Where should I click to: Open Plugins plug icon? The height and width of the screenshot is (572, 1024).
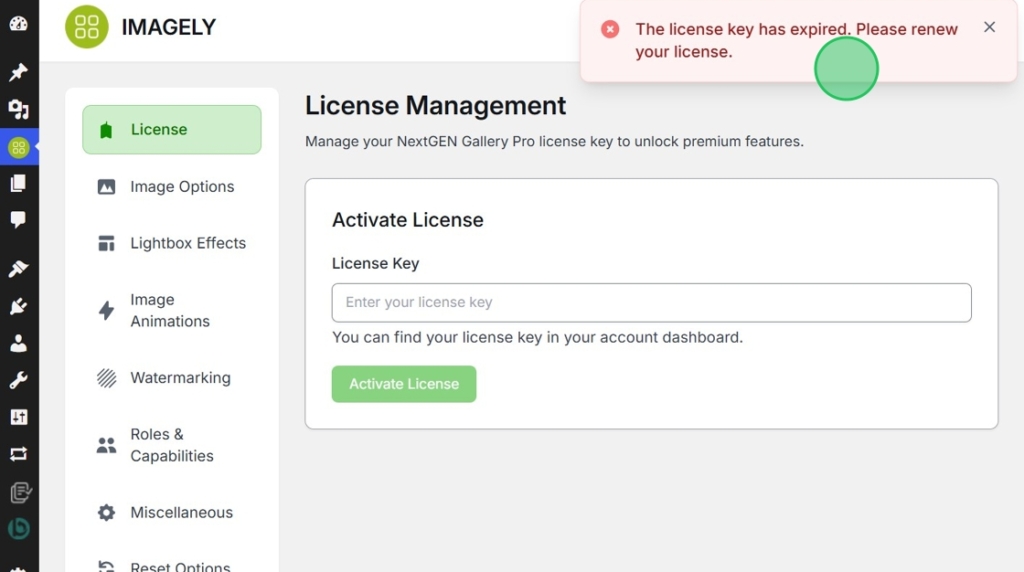pos(18,306)
